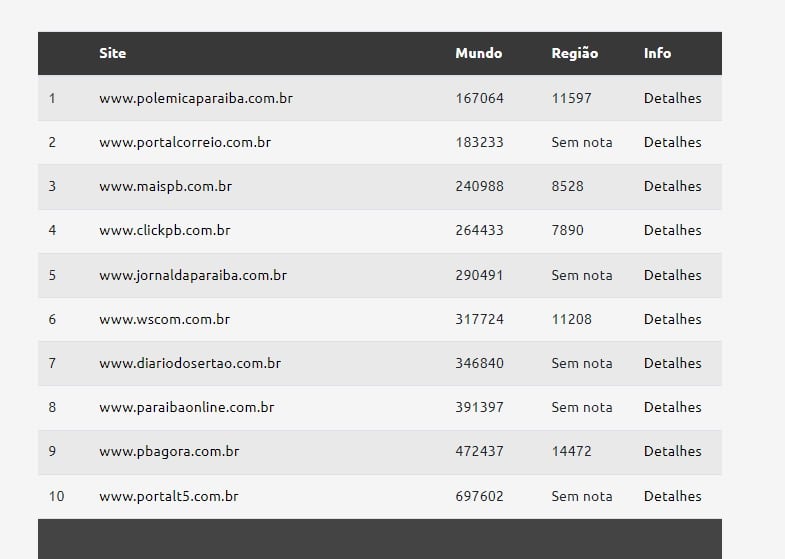
Task: Select Mundo value 472437
Action: (479, 451)
